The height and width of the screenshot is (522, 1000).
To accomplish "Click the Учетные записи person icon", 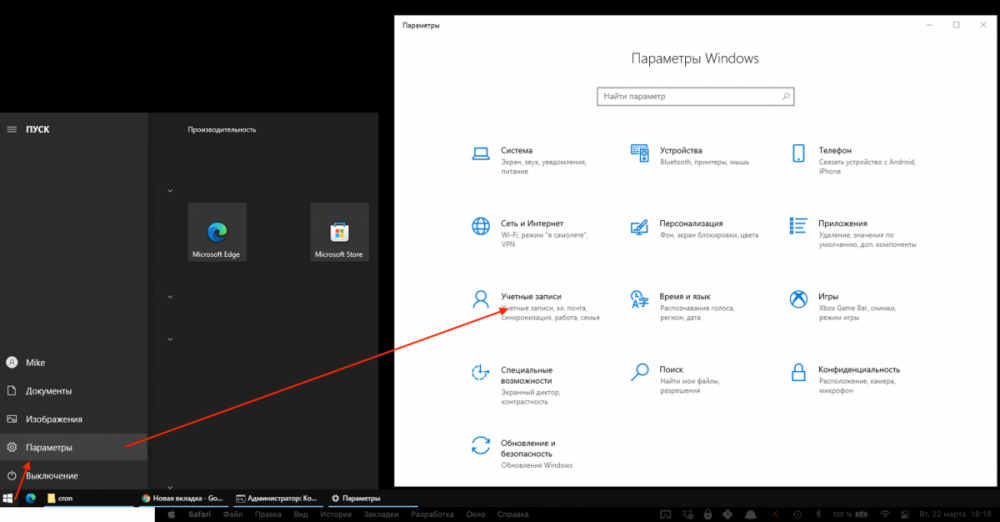I will [481, 299].
